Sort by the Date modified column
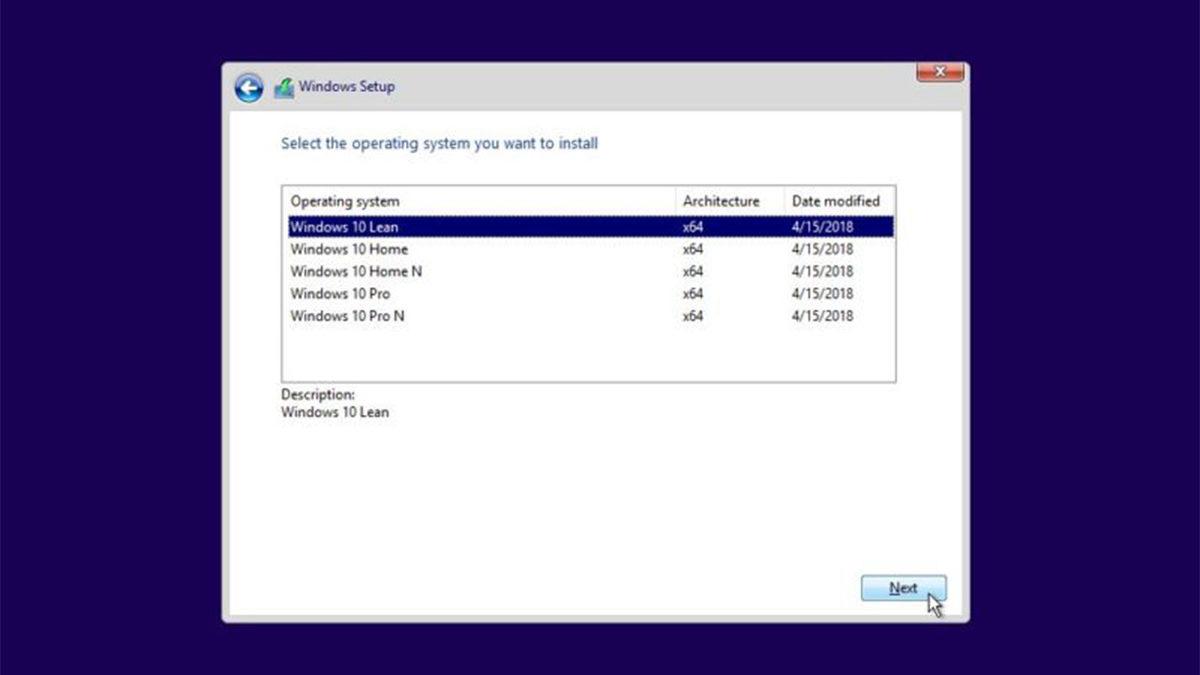The width and height of the screenshot is (1200, 675). click(x=835, y=201)
